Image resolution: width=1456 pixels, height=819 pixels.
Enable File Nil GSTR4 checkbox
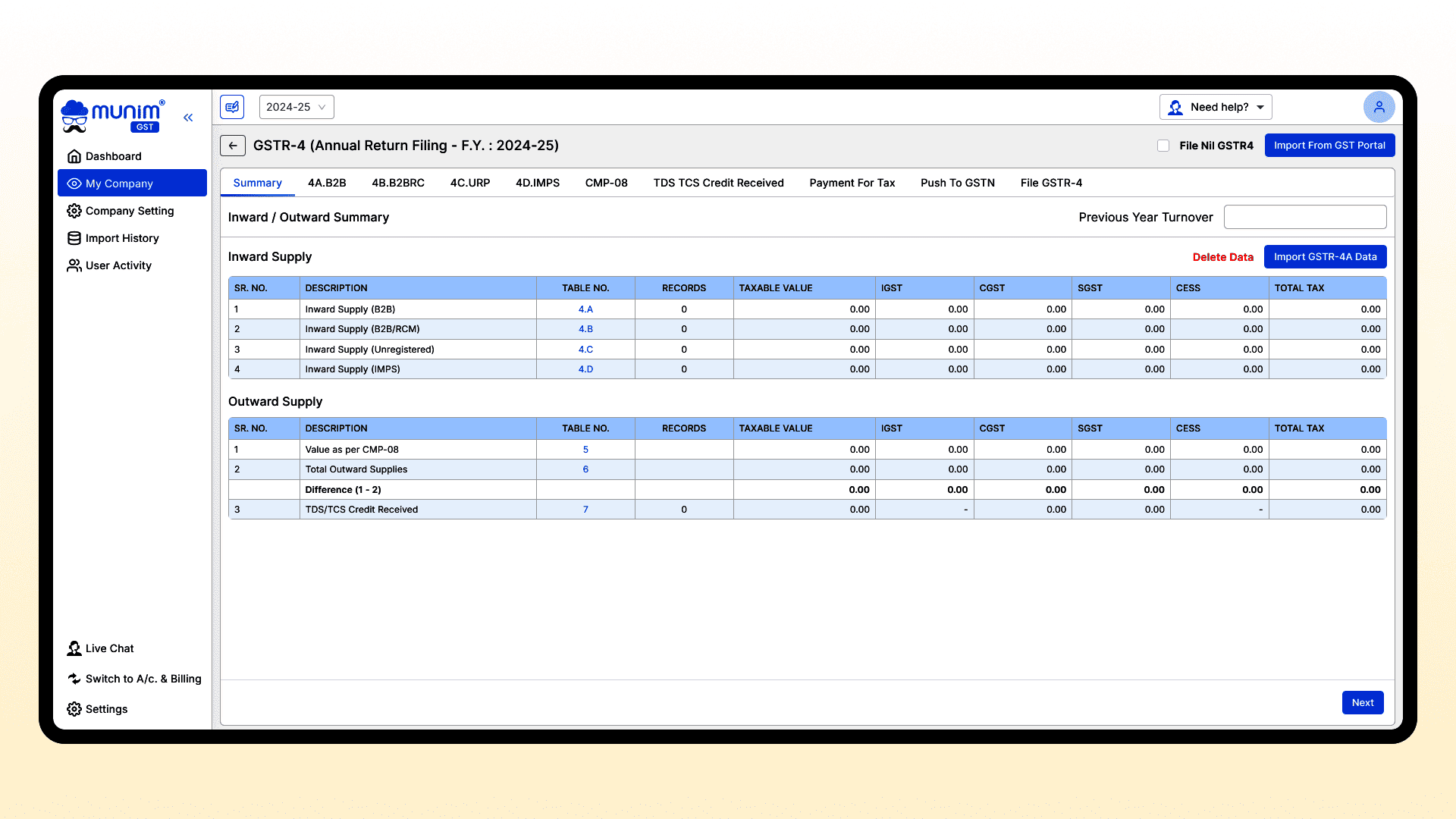point(1163,146)
